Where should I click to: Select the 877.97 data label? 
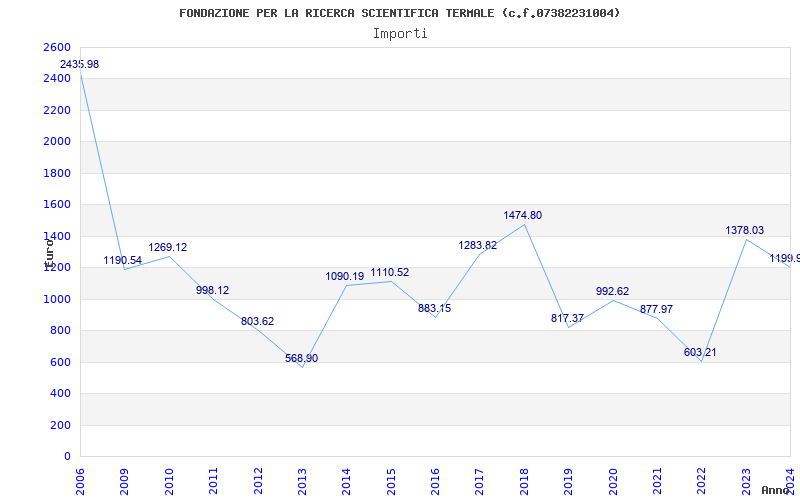pyautogui.click(x=656, y=309)
